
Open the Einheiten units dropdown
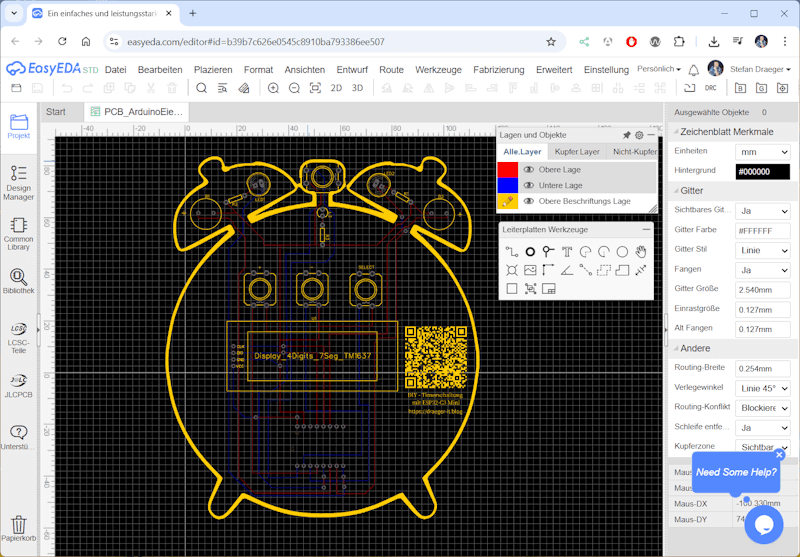pos(762,151)
